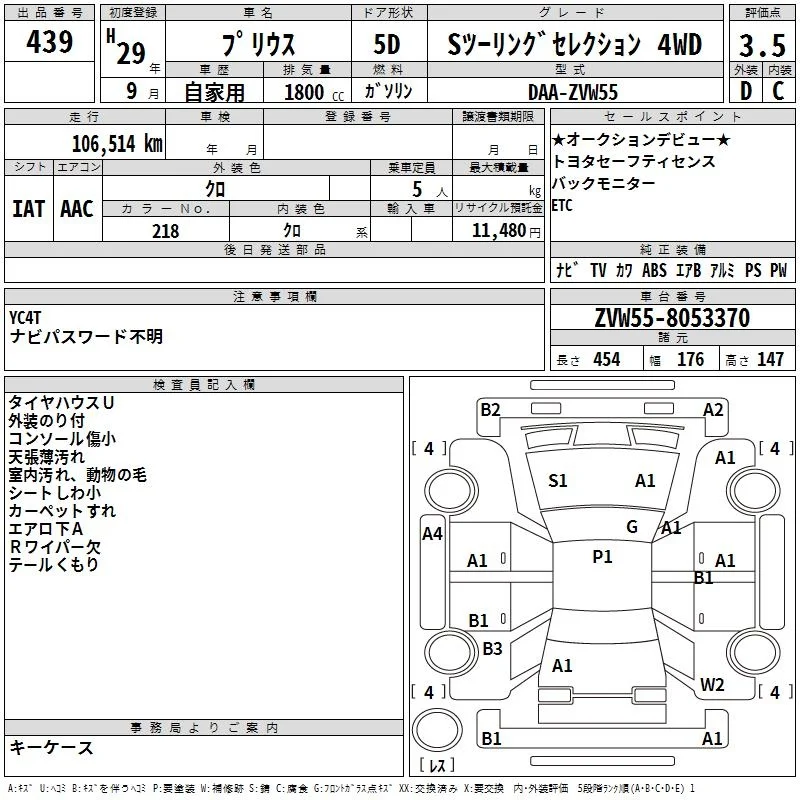
Task: Select the interior grade C cell
Action: 779,91
